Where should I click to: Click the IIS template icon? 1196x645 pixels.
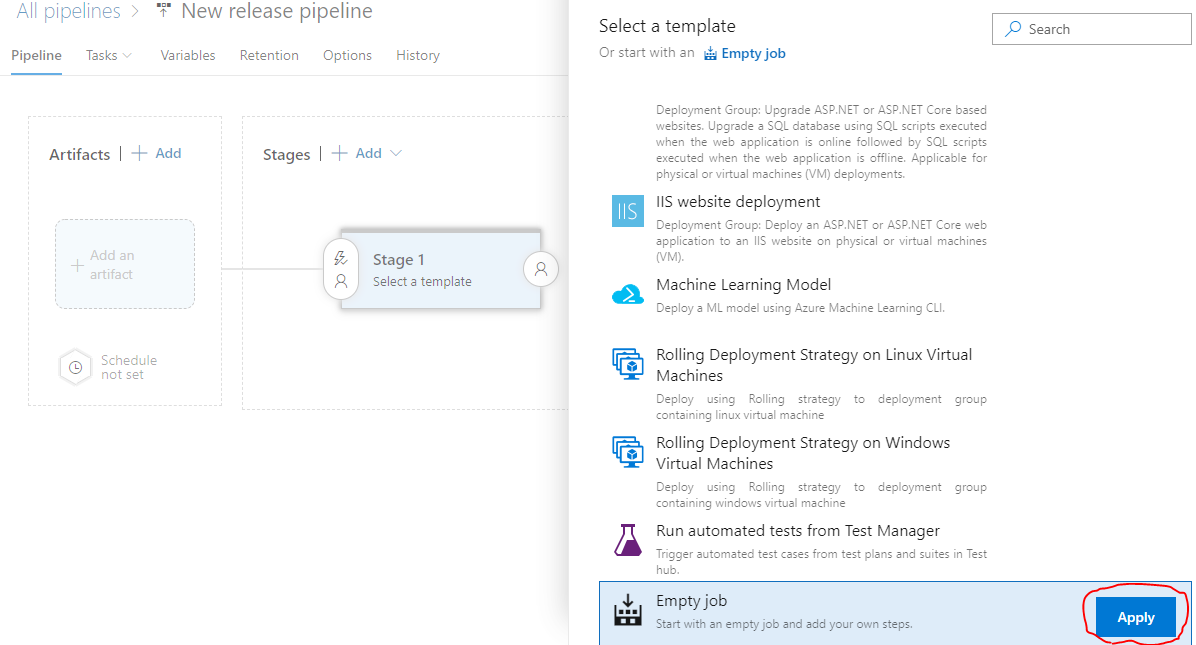pos(628,211)
